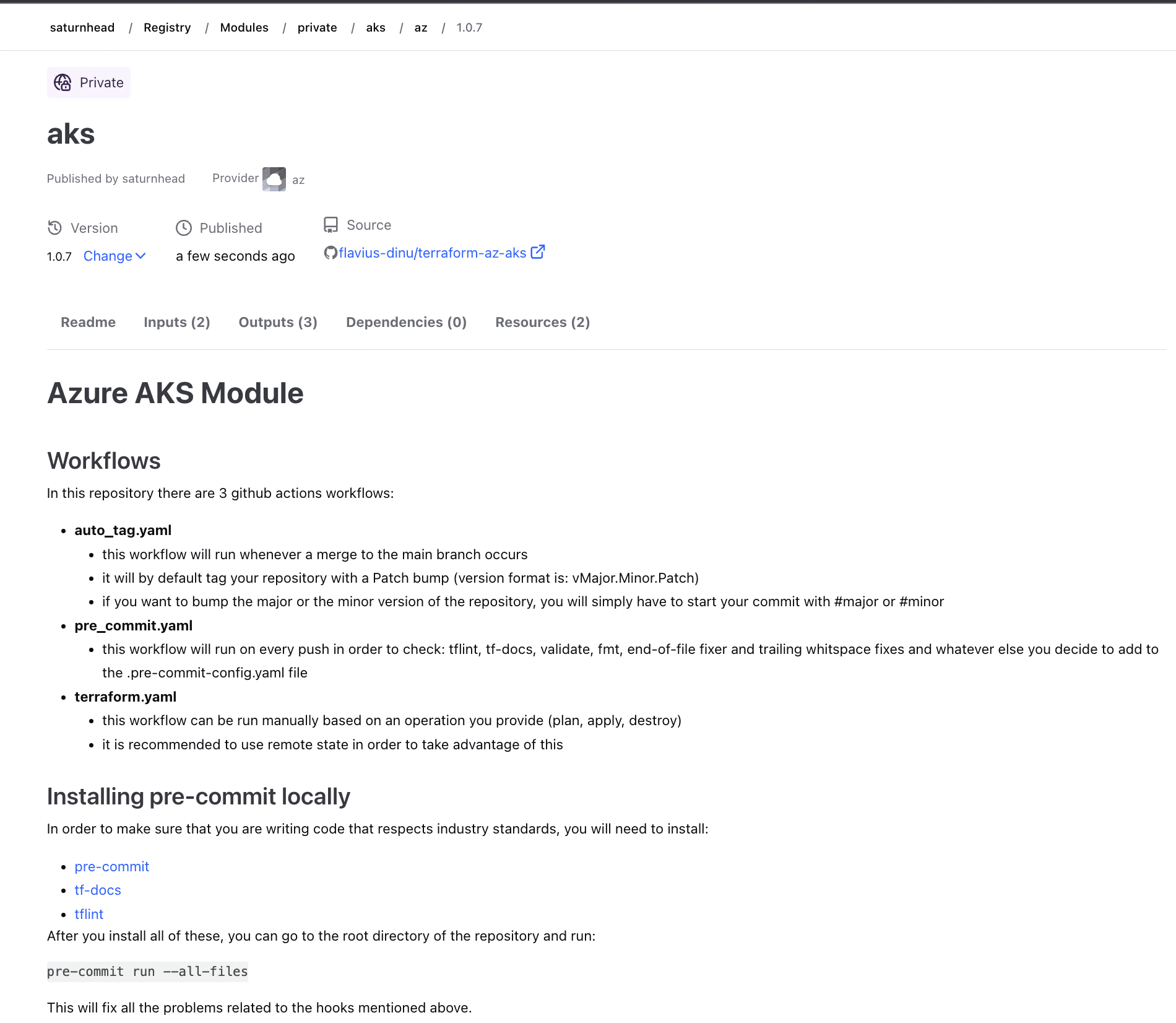Click the auto_tag.yaml list item

pyautogui.click(x=123, y=530)
